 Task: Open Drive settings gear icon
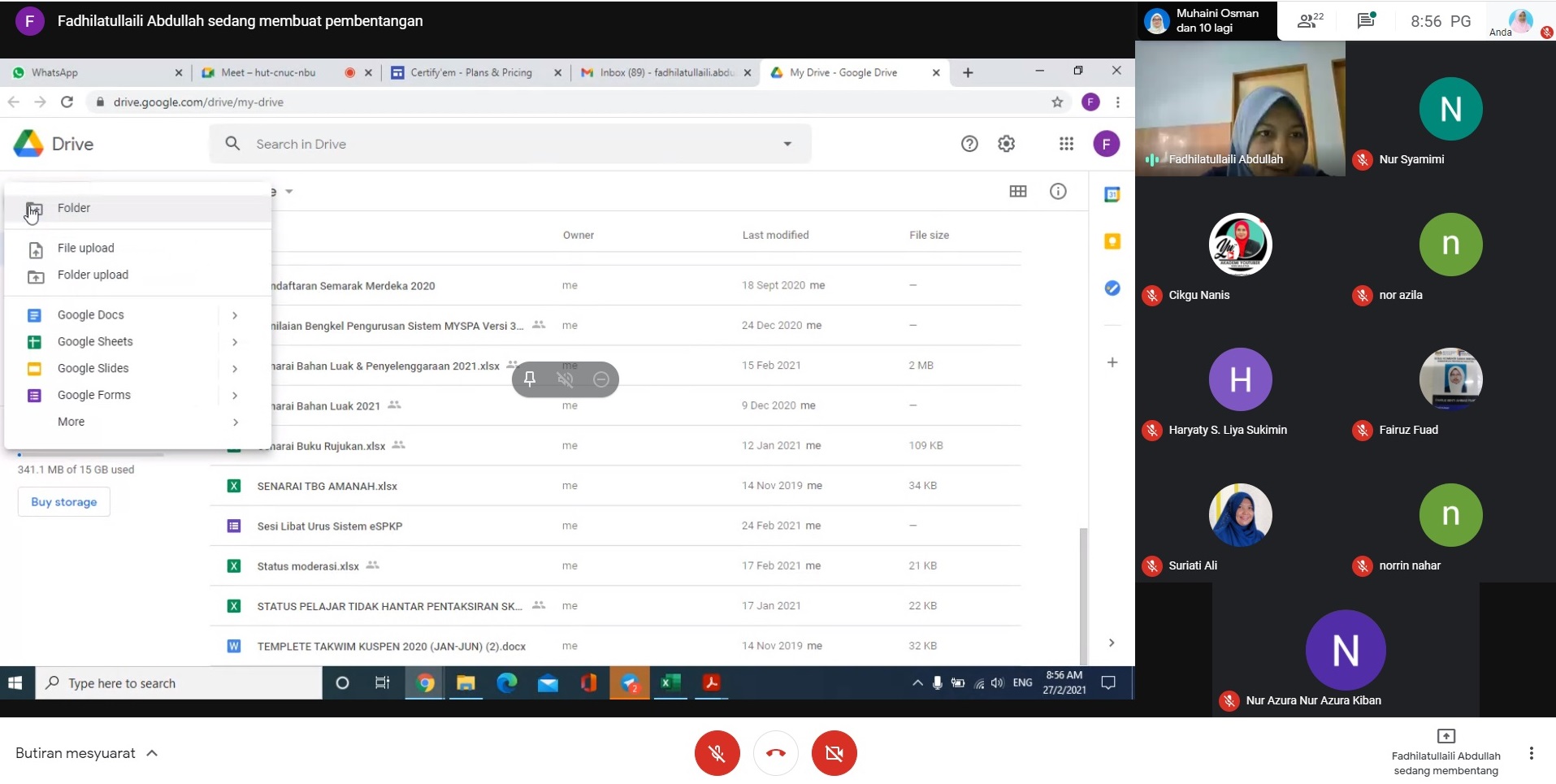(1006, 144)
